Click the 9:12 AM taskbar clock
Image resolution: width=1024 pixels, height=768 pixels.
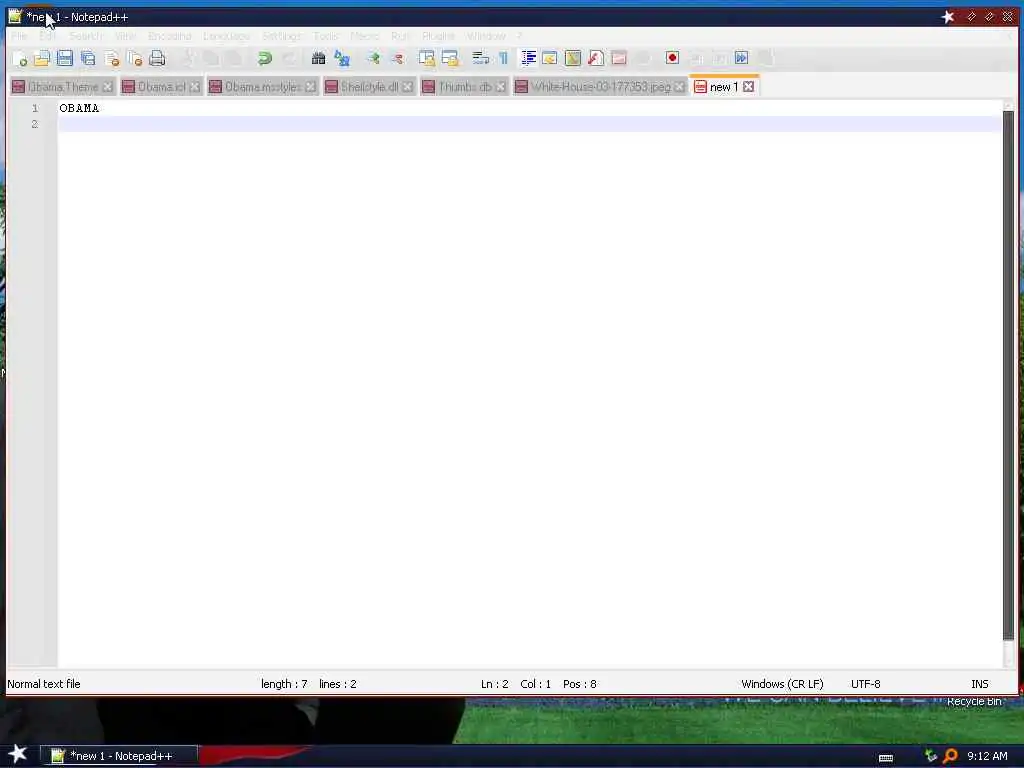[x=987, y=756]
